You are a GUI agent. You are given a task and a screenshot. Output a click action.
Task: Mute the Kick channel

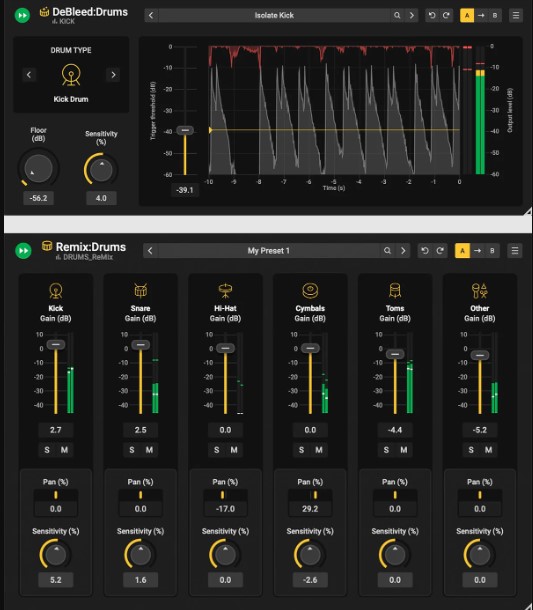[65, 450]
